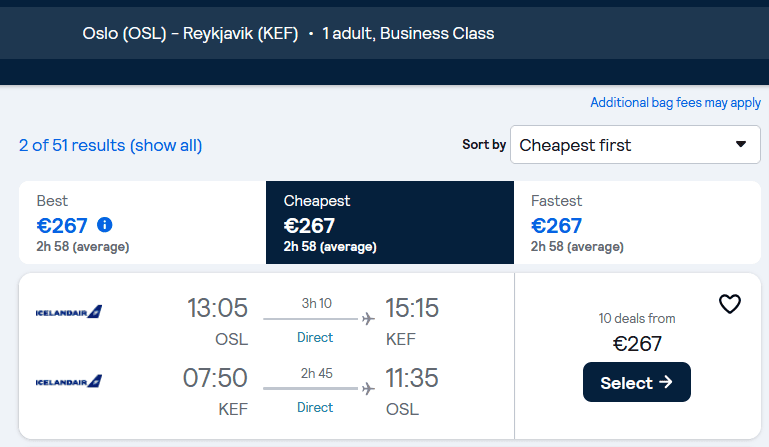Click the 13:05 OSL departure time
The width and height of the screenshot is (769, 447).
pyautogui.click(x=215, y=308)
